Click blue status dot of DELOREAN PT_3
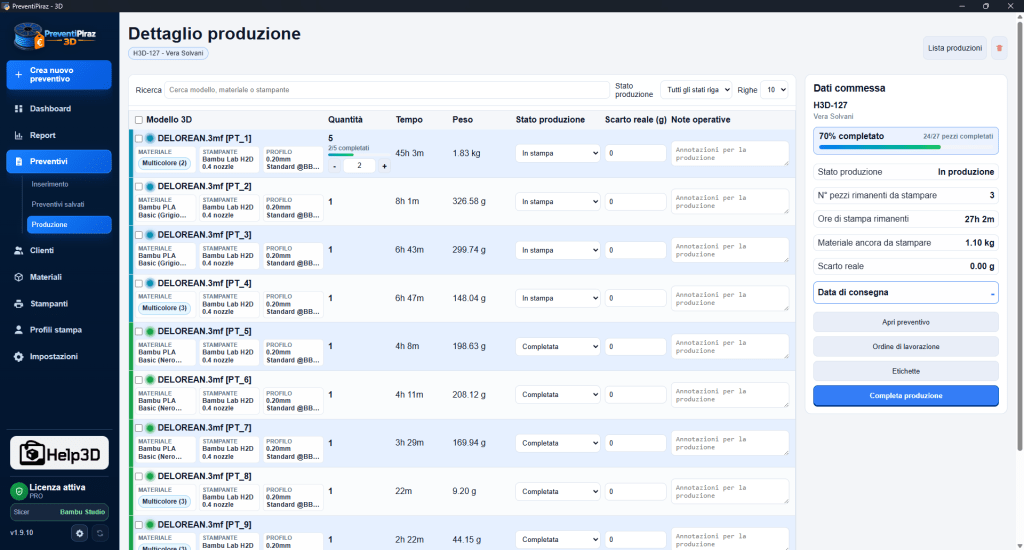1024x550 pixels. 150,235
